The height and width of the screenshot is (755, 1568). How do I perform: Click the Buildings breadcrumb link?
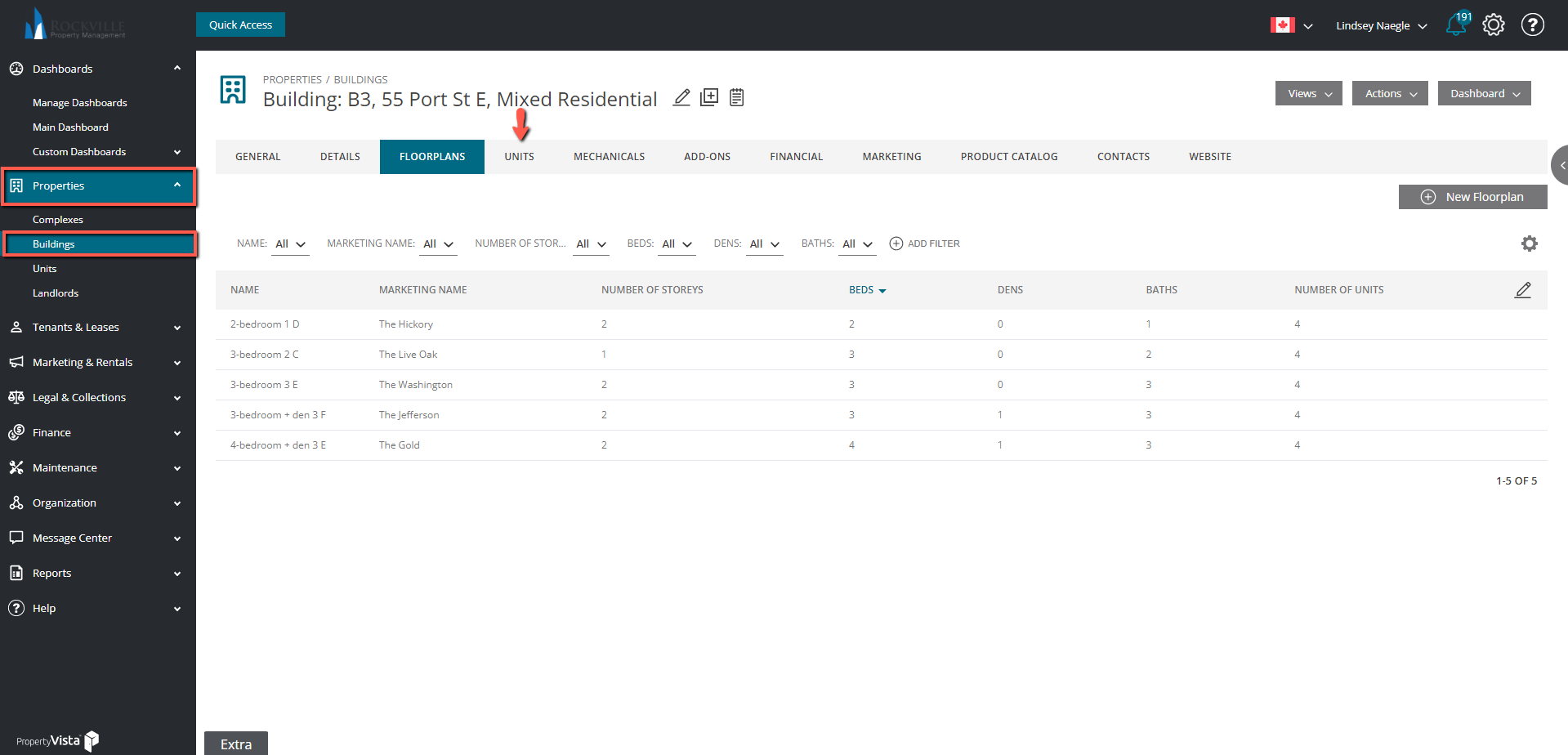pos(360,79)
